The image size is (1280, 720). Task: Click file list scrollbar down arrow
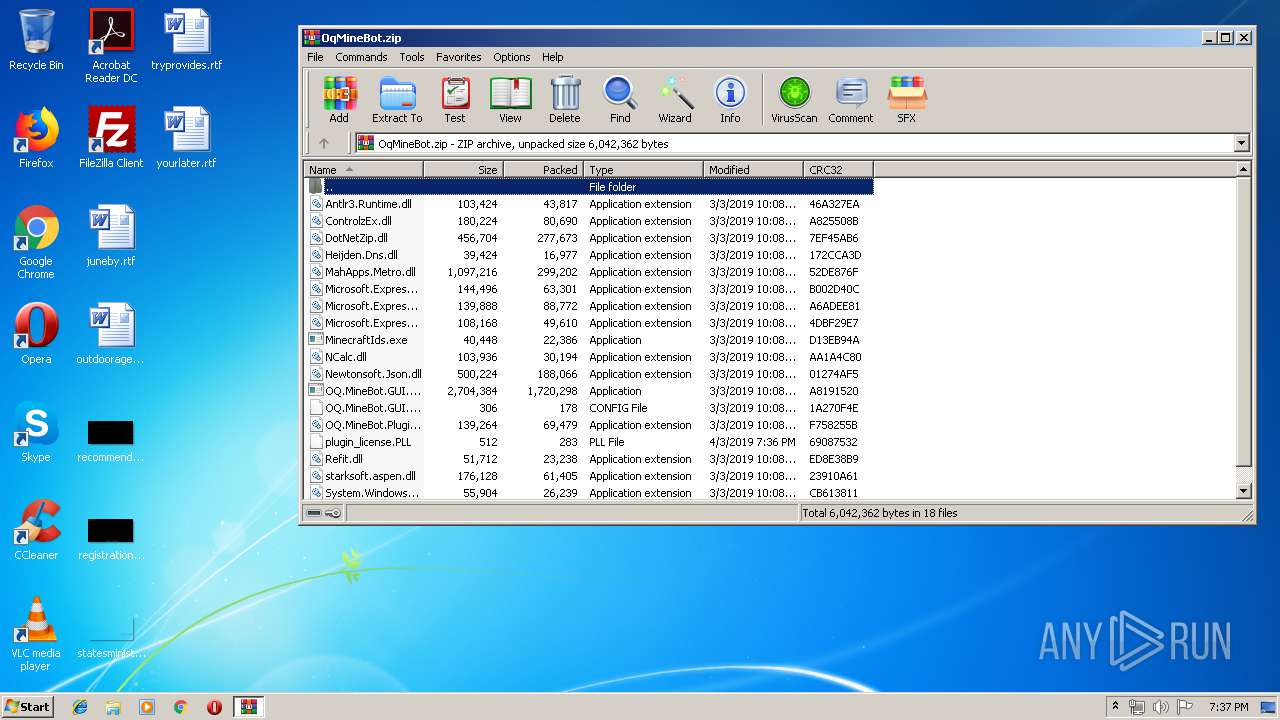(x=1244, y=491)
